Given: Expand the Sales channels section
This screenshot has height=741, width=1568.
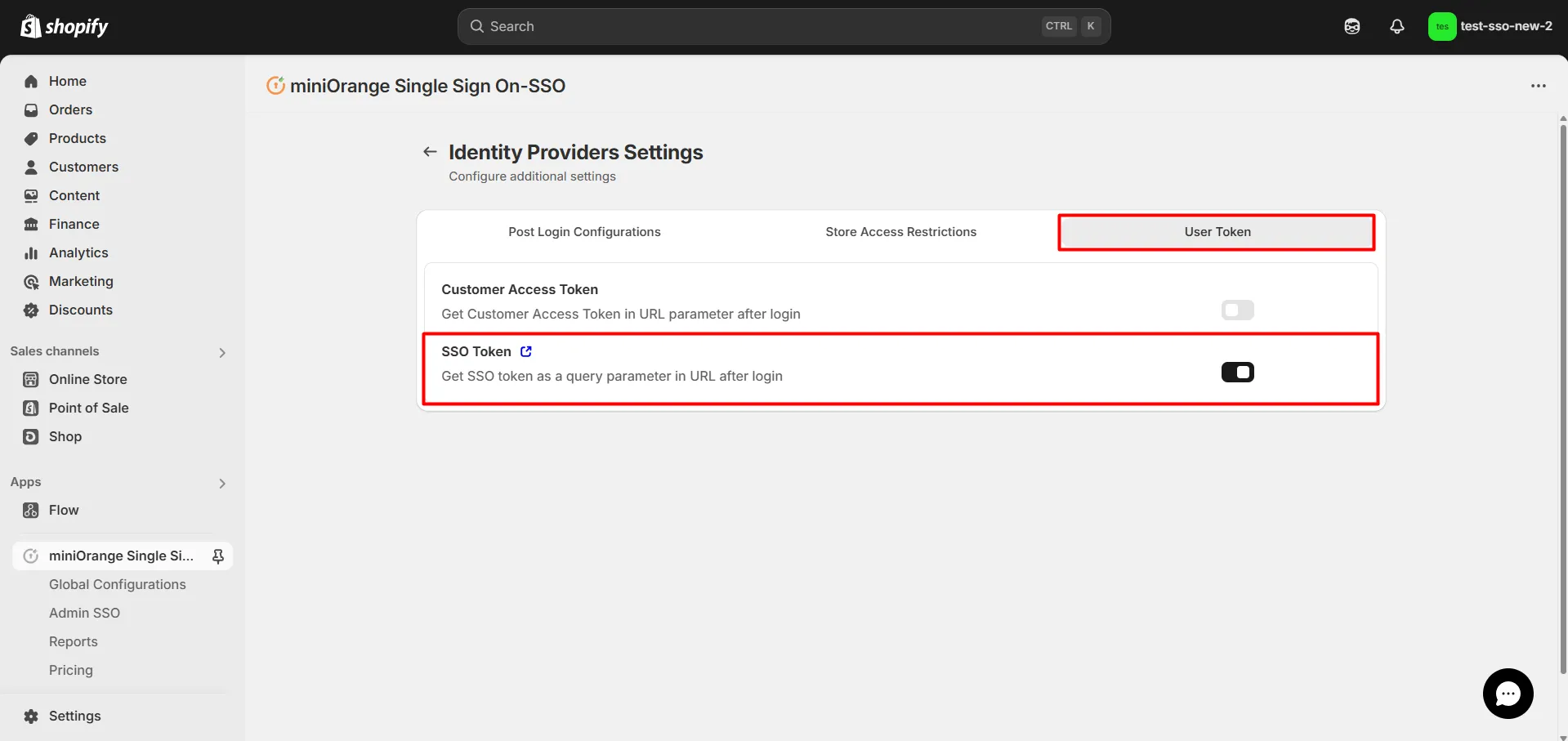Looking at the screenshot, I should (x=222, y=352).
